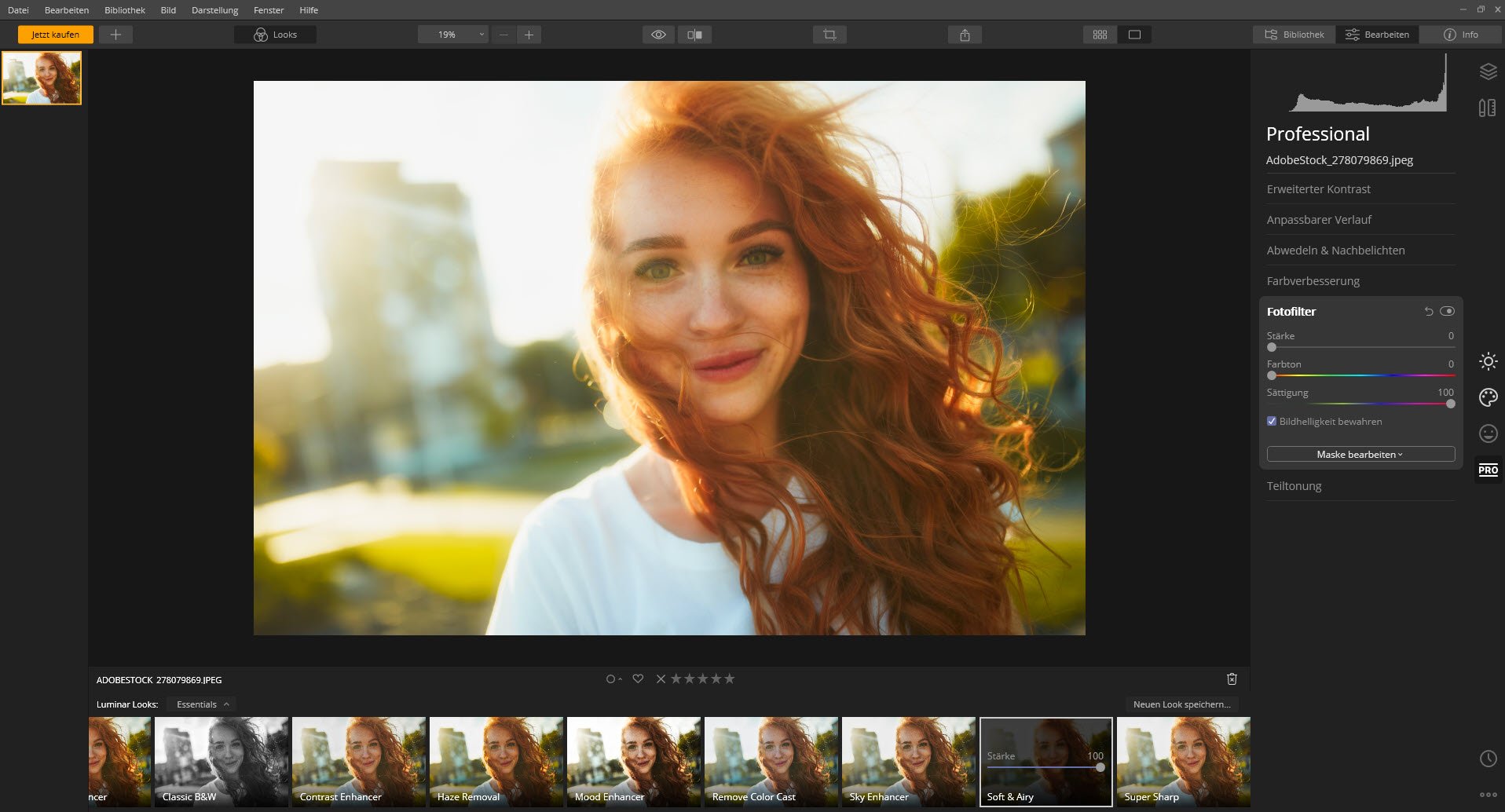Toggle before/after comparison view
This screenshot has height=812, width=1505.
coord(694,35)
